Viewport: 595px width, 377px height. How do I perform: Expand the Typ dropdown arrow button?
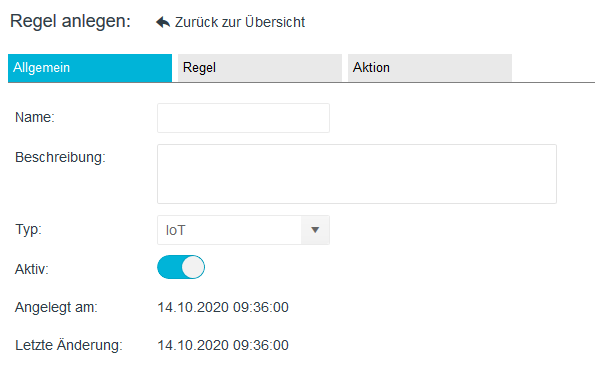pos(315,230)
